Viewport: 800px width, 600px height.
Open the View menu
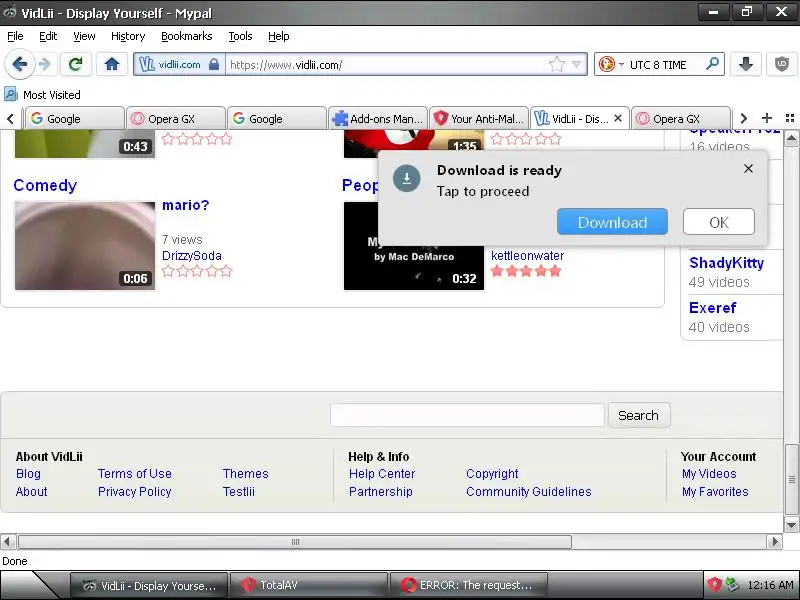tap(84, 36)
